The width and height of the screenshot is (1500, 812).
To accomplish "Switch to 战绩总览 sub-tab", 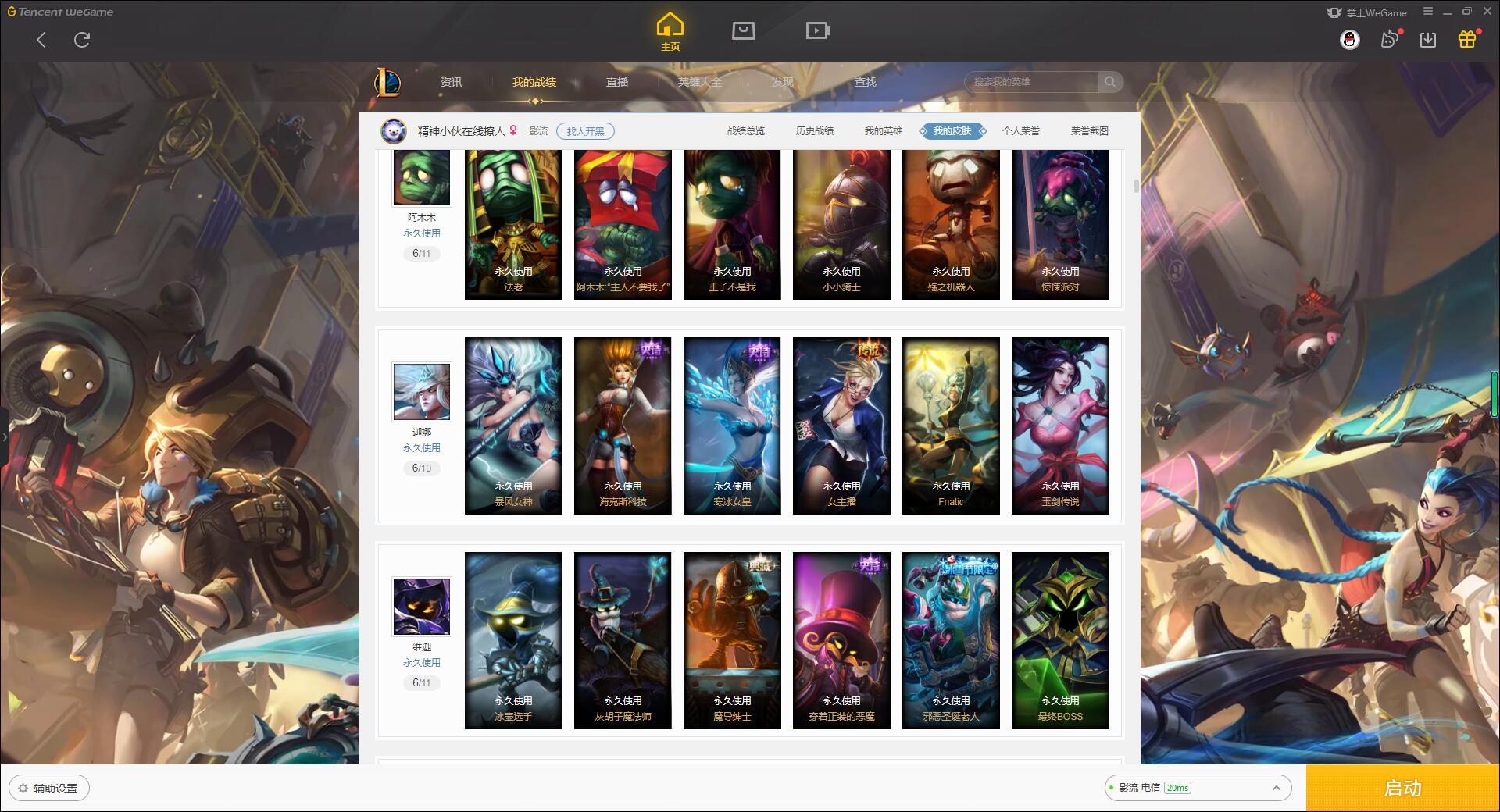I will click(x=746, y=131).
